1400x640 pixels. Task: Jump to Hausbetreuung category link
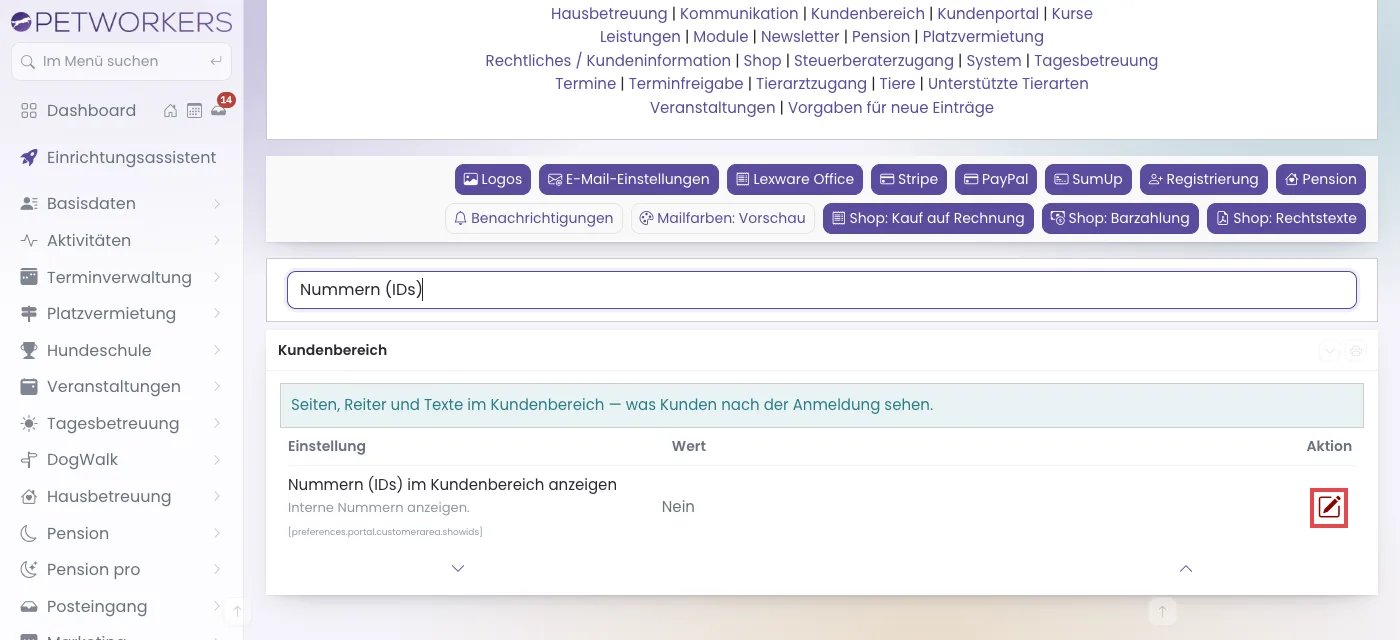coord(609,14)
